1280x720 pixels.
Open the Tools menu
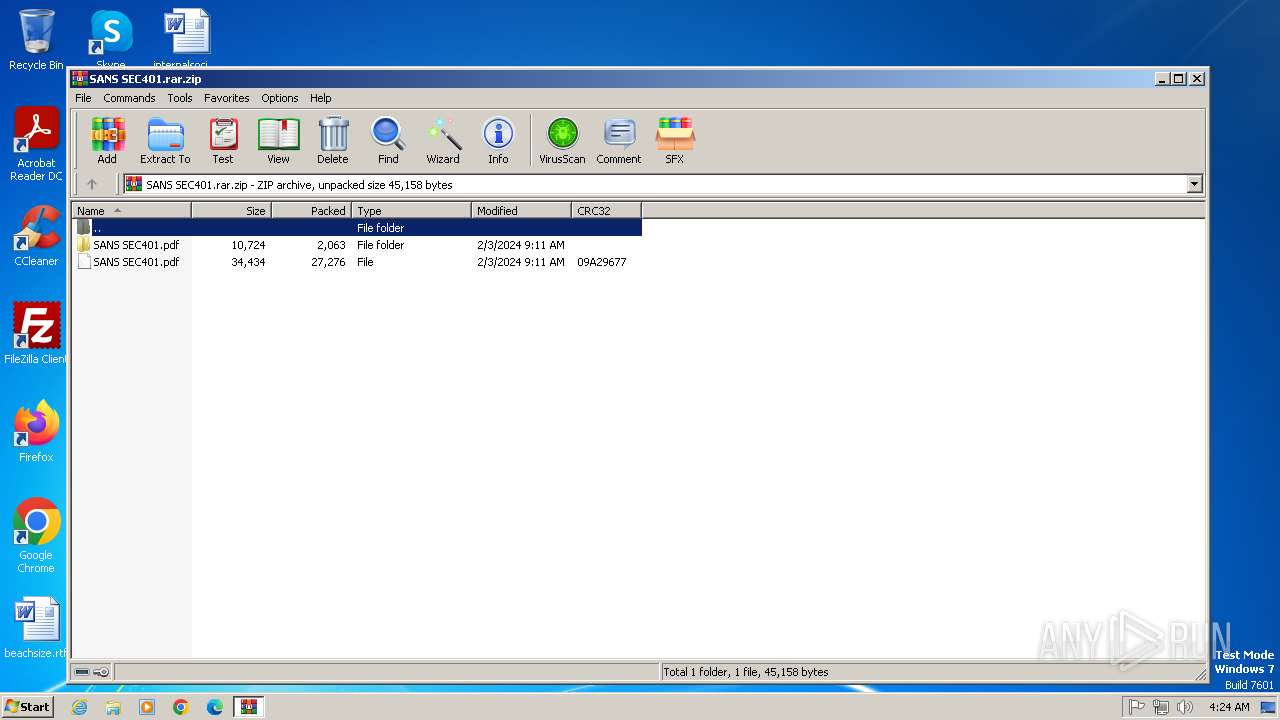(x=180, y=98)
